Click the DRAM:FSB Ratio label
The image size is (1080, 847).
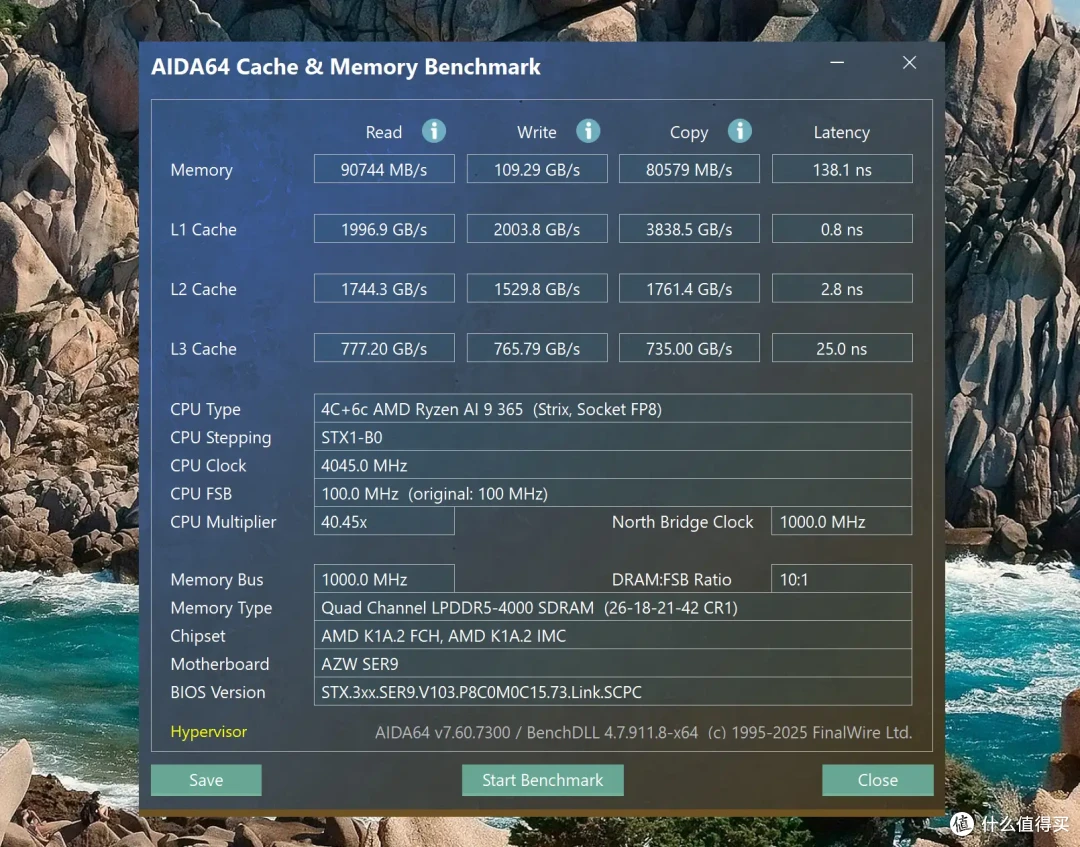tap(672, 580)
